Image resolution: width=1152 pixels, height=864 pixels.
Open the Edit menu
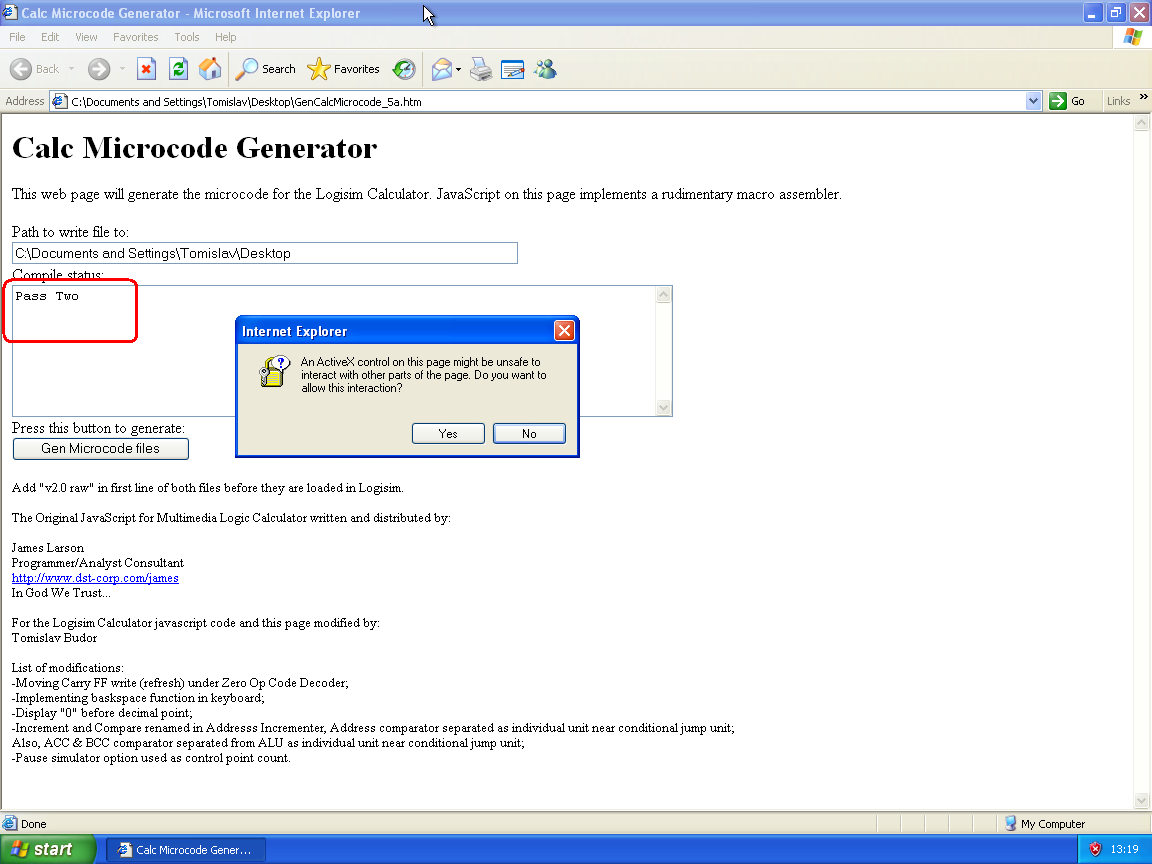pyautogui.click(x=50, y=37)
